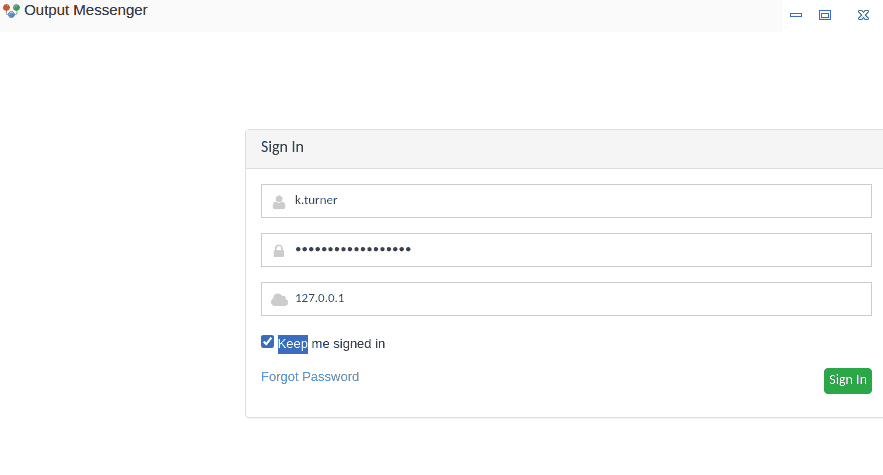Close the Output Messenger window

tap(863, 15)
